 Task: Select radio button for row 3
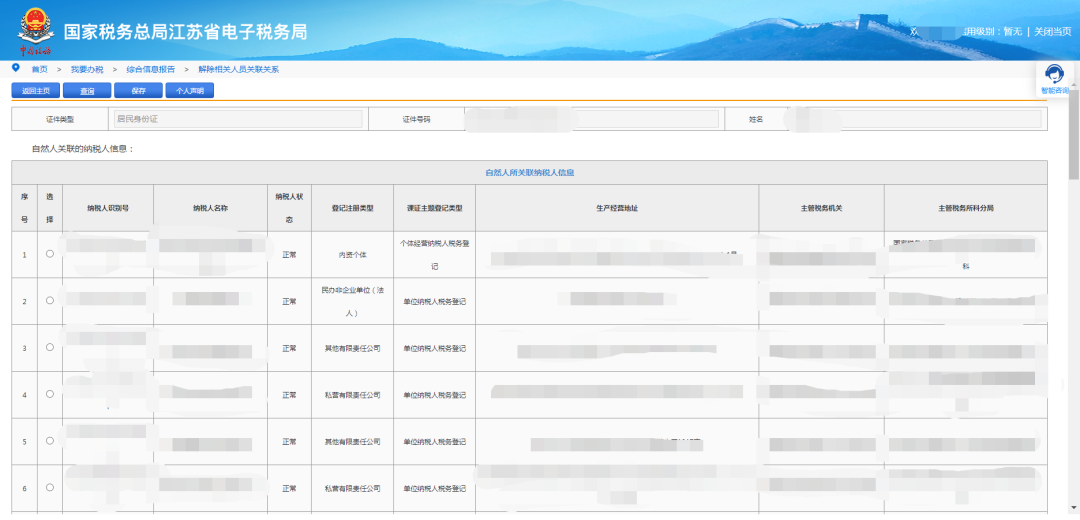50,347
